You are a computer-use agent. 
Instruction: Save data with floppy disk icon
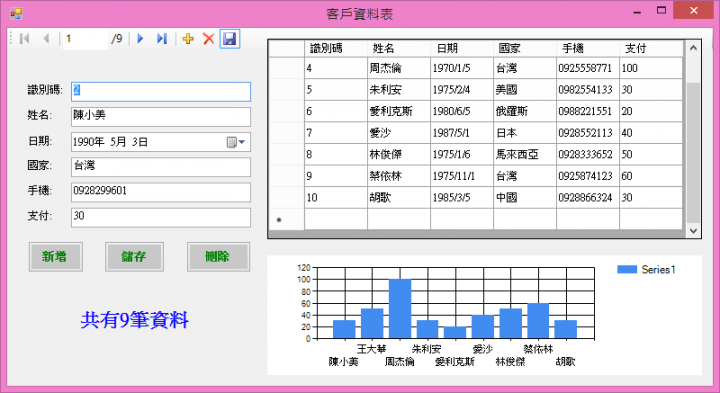coord(230,39)
